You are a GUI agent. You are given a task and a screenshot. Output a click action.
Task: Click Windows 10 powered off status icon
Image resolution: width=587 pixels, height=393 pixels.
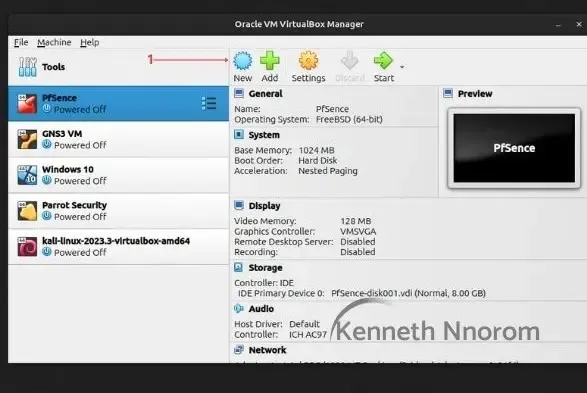point(46,180)
